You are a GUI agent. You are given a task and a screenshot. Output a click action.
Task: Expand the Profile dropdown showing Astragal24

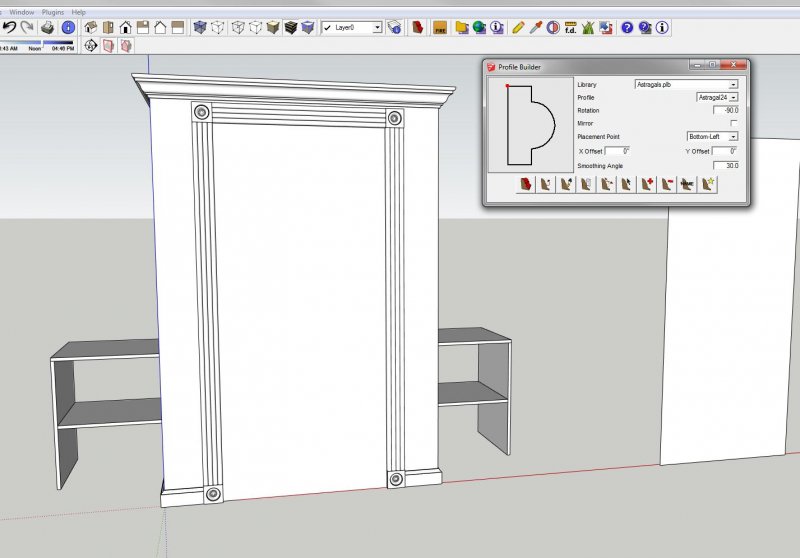(x=733, y=98)
